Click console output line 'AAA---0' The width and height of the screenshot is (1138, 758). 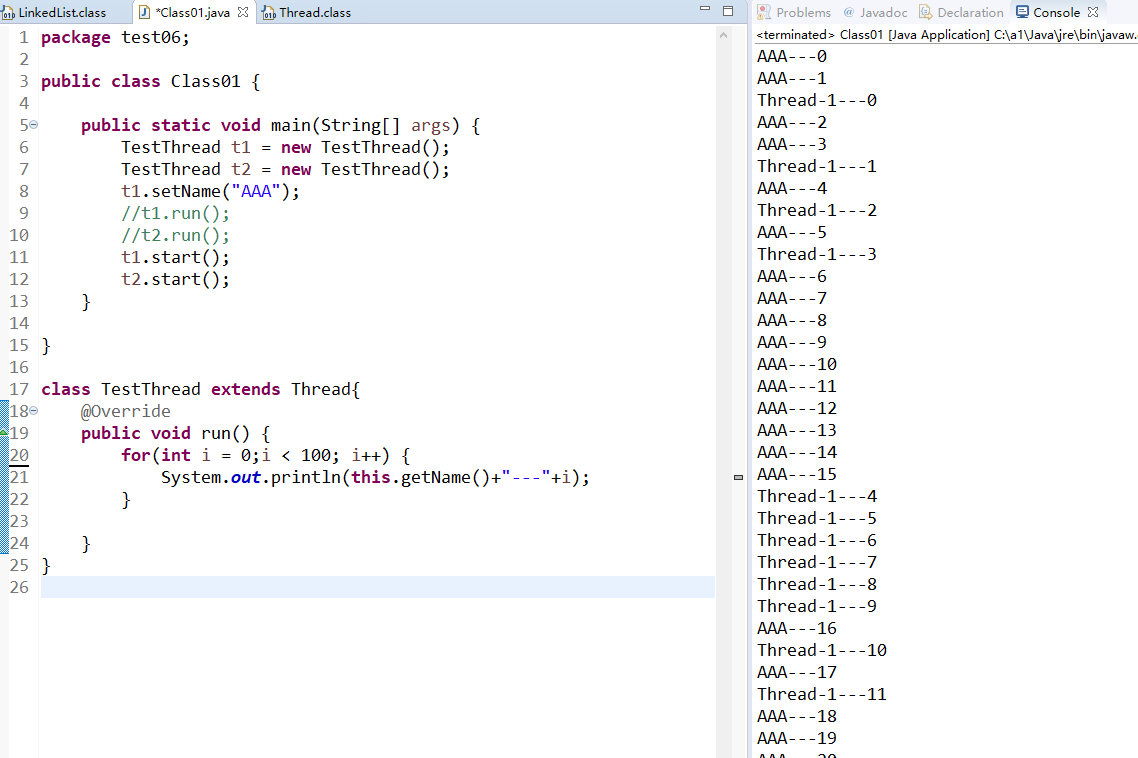pyautogui.click(x=792, y=57)
